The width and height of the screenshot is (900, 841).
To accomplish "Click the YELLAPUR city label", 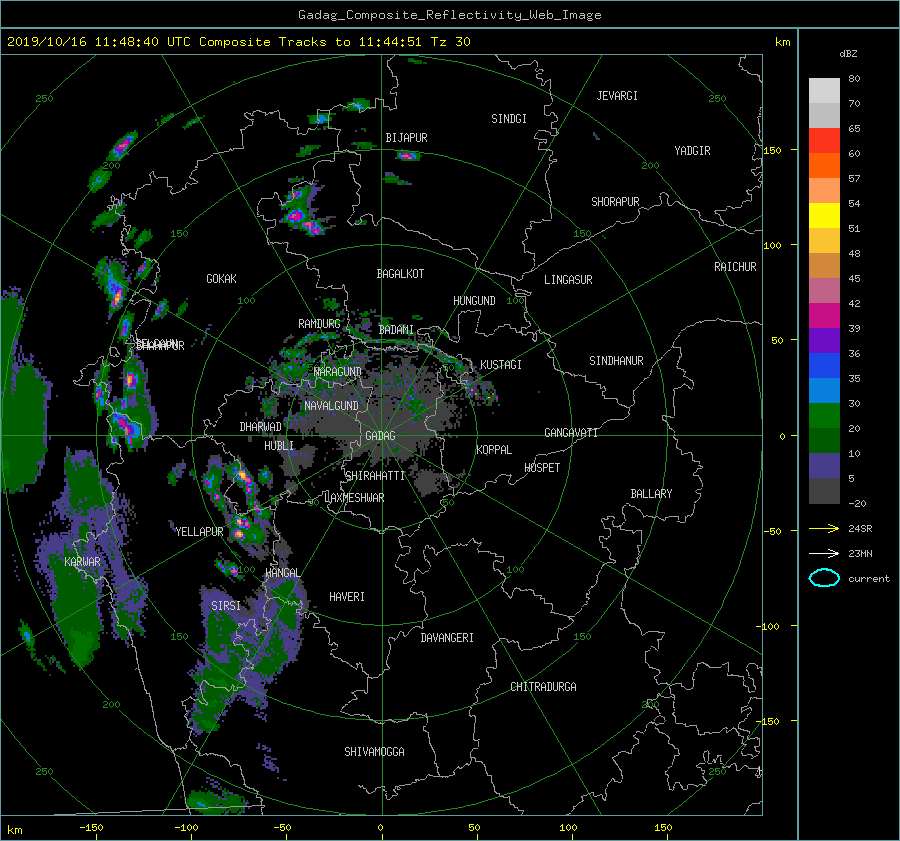I will [x=199, y=532].
